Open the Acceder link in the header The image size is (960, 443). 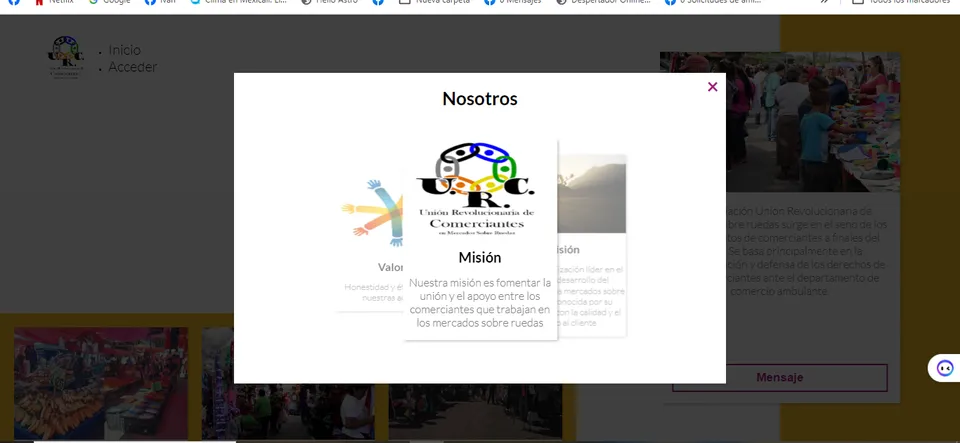pyautogui.click(x=132, y=67)
